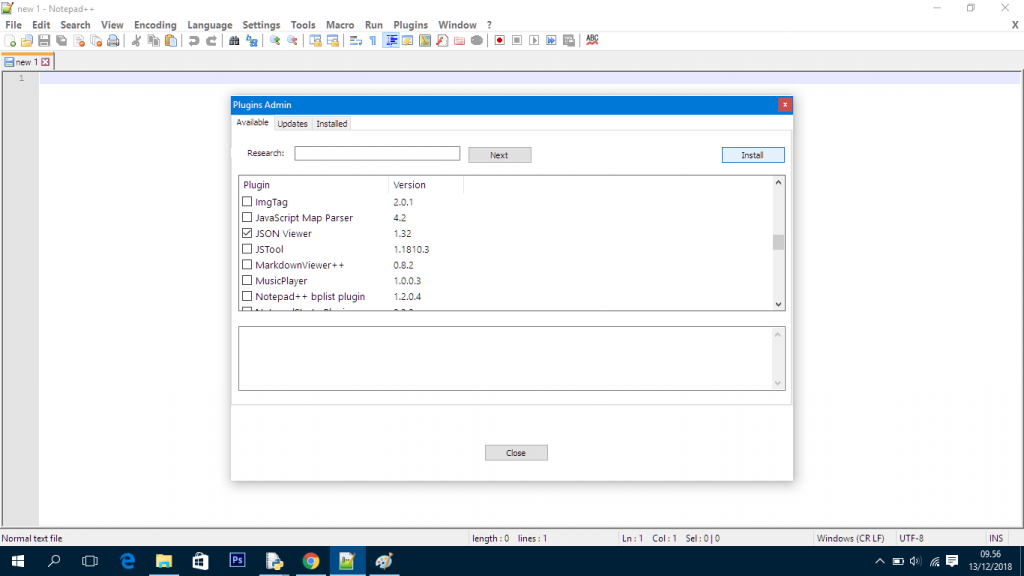Tick the JSTool plugin checkbox

point(247,249)
